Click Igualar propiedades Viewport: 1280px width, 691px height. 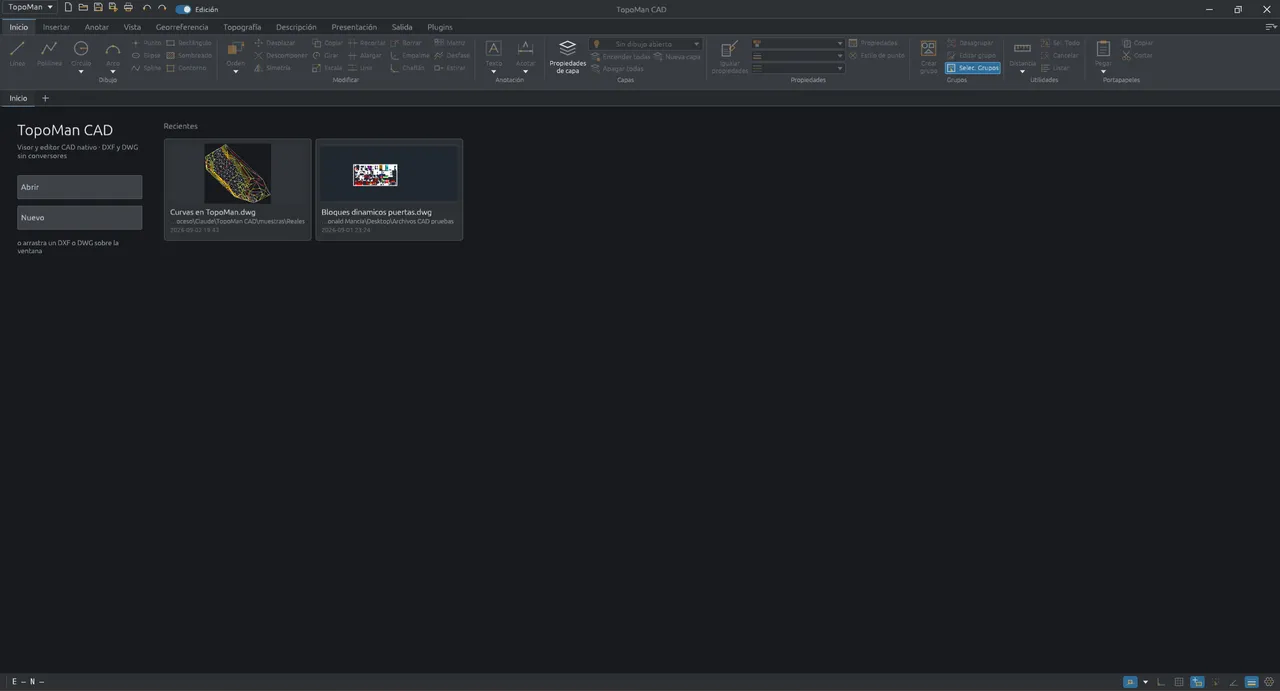tap(729, 57)
